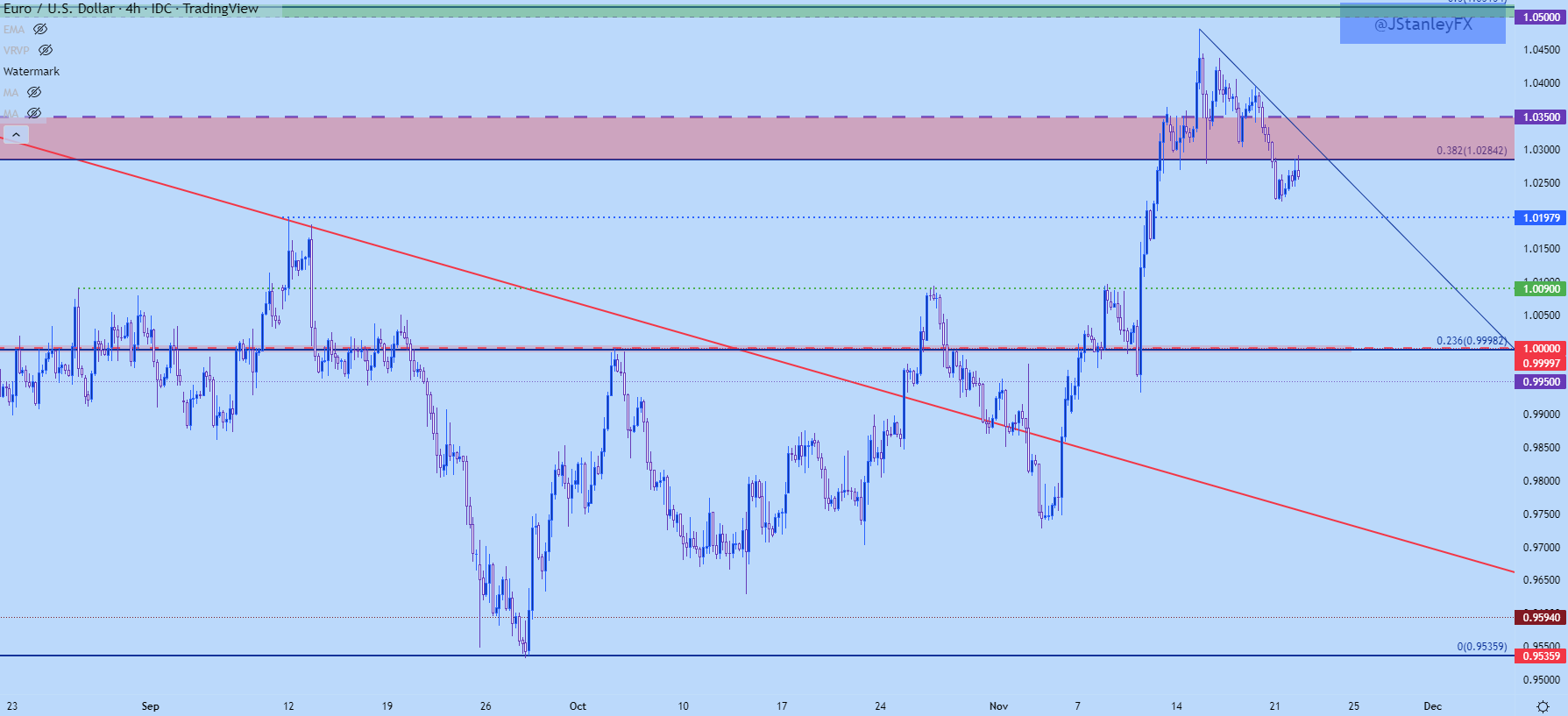The width and height of the screenshot is (1568, 716).
Task: Toggle visibility eye for EMA indicator
Action: click(40, 29)
